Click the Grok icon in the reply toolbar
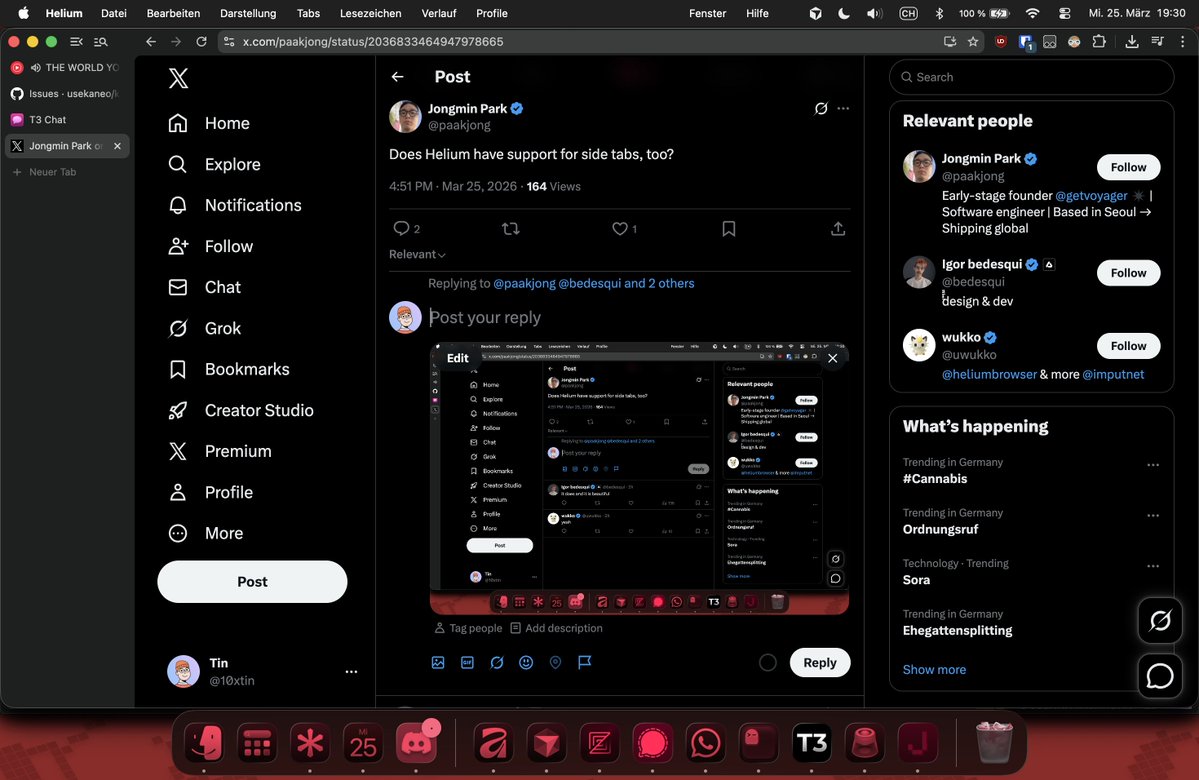Viewport: 1199px width, 780px height. point(497,662)
